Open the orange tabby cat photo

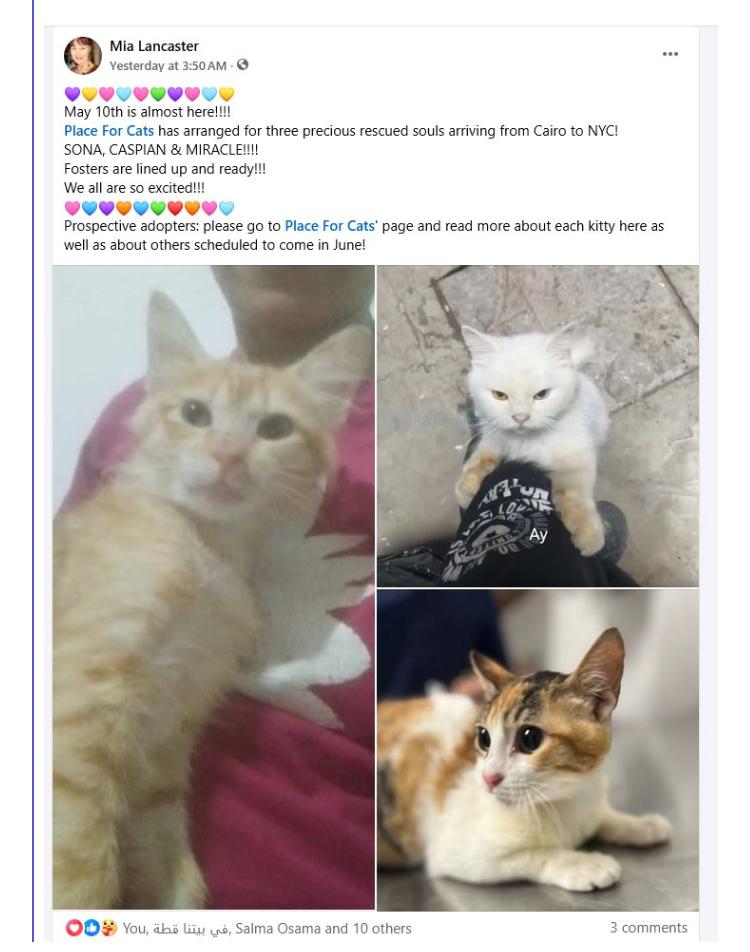tap(213, 588)
